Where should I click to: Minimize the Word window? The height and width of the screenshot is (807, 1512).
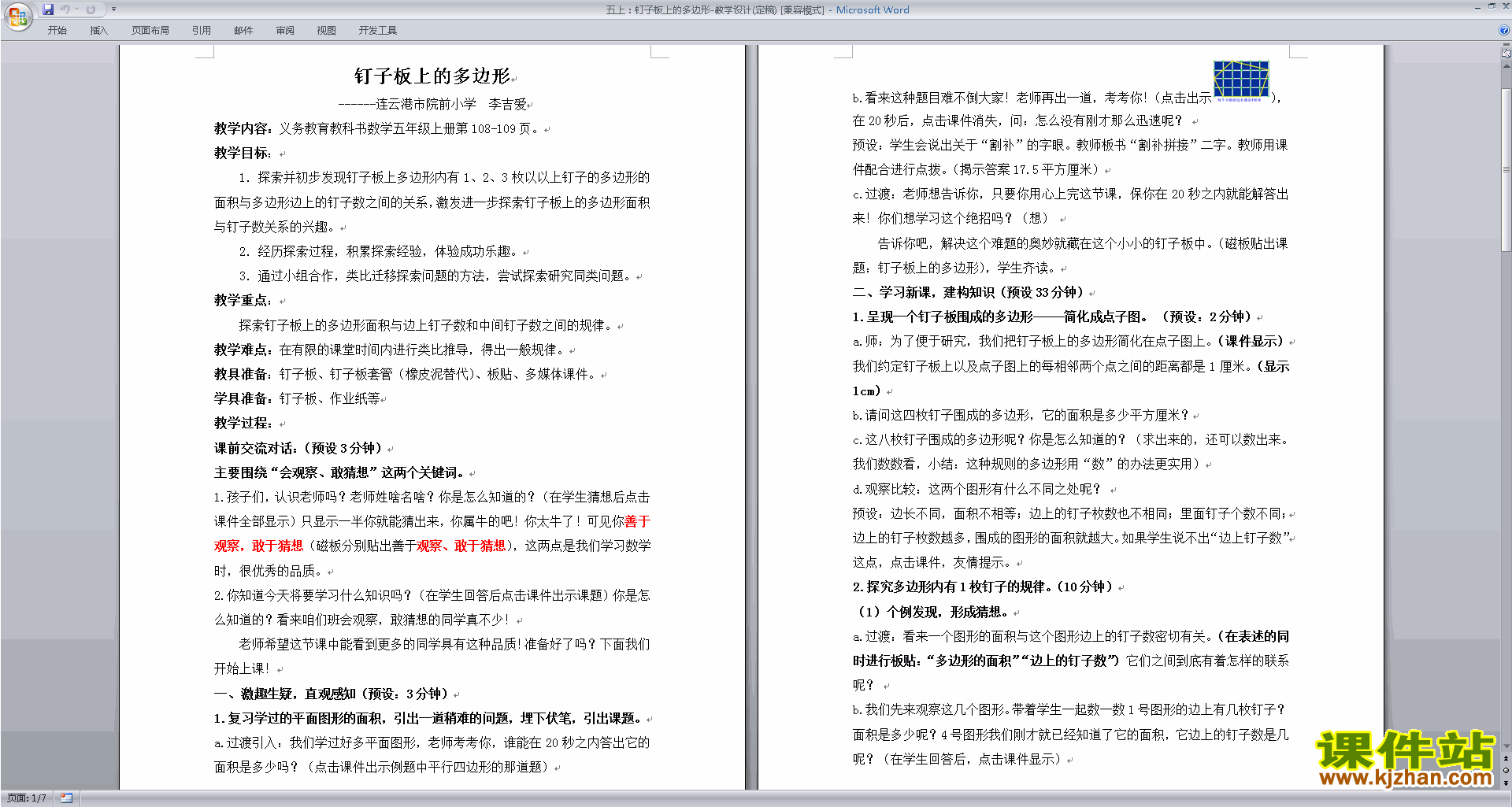(x=1477, y=7)
